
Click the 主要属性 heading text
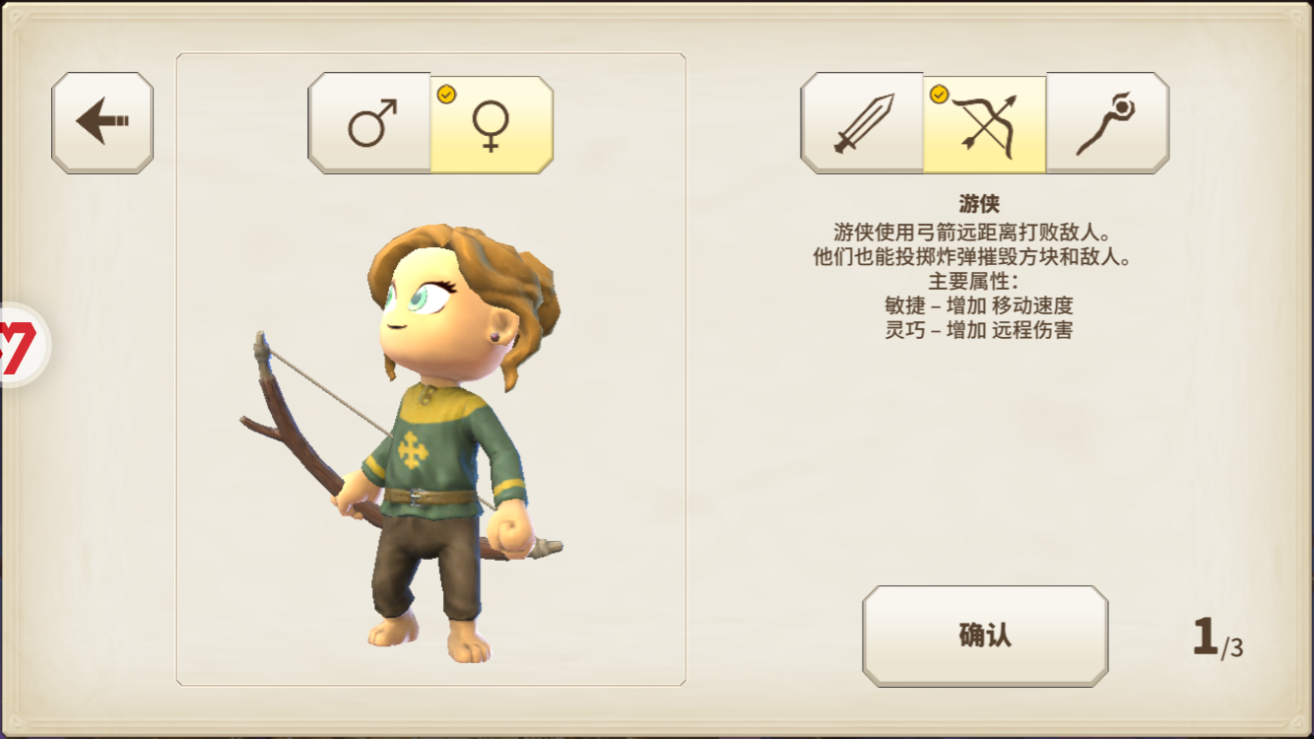coord(973,281)
